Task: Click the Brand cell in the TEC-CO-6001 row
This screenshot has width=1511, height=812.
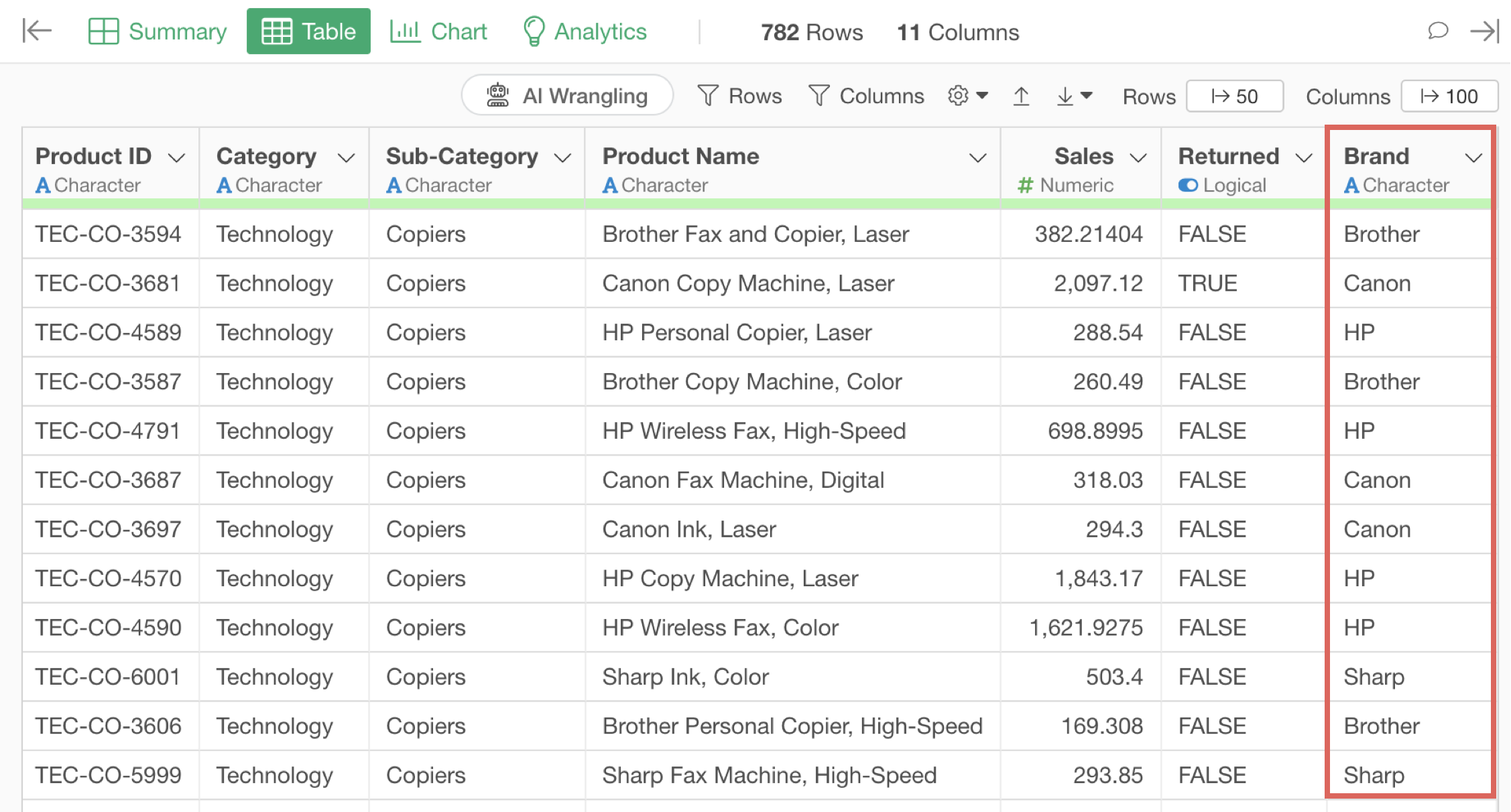Action: [1410, 677]
